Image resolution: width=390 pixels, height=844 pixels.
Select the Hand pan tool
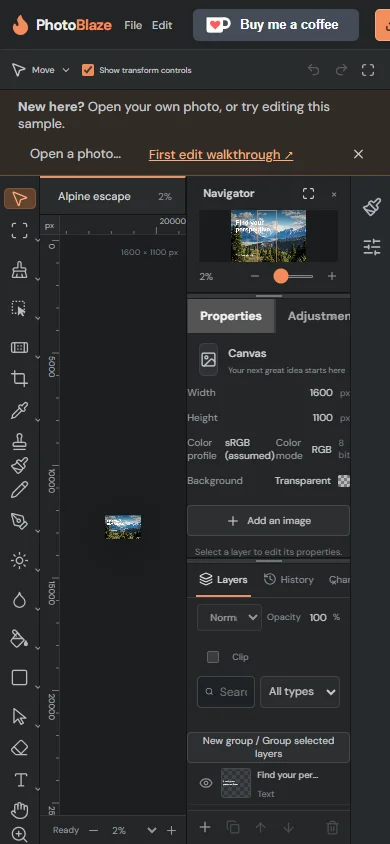(20, 810)
